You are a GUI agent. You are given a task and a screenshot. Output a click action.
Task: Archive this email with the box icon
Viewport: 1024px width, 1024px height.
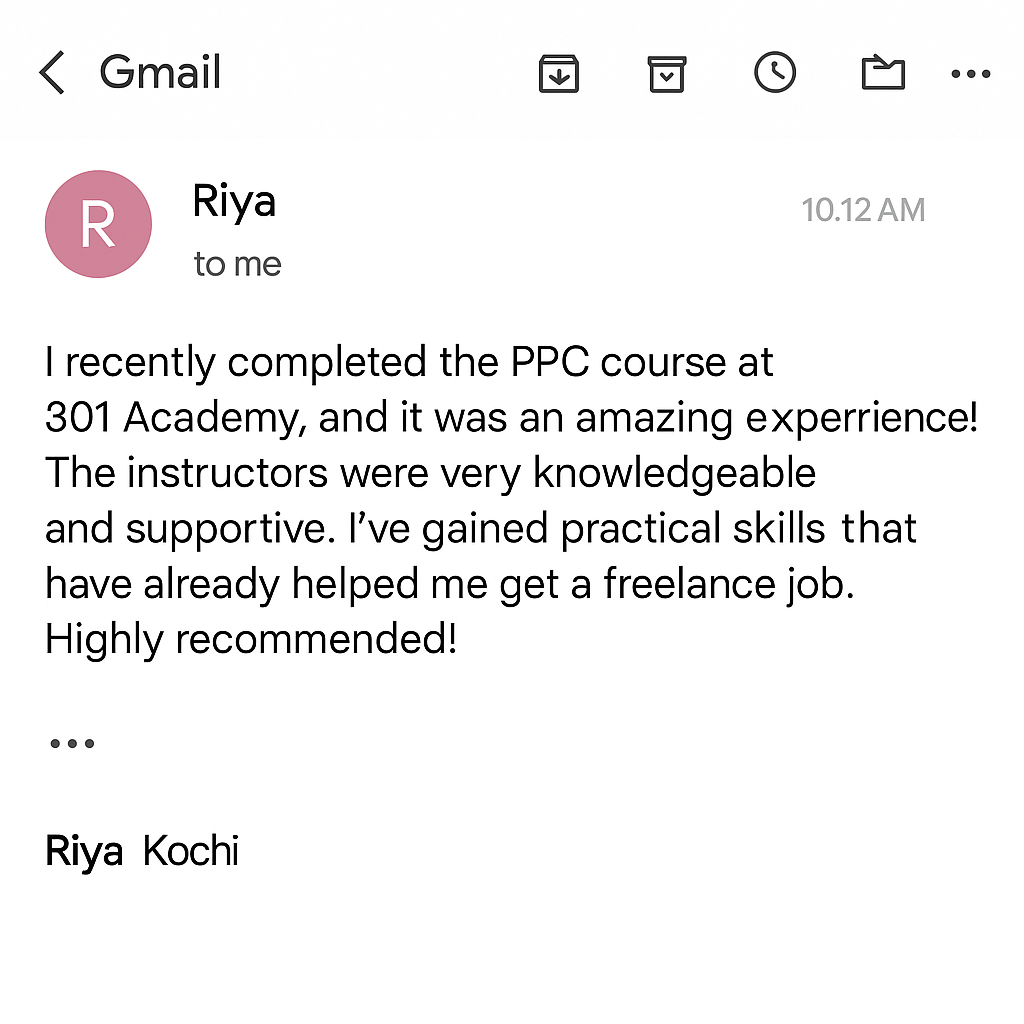tap(666, 73)
